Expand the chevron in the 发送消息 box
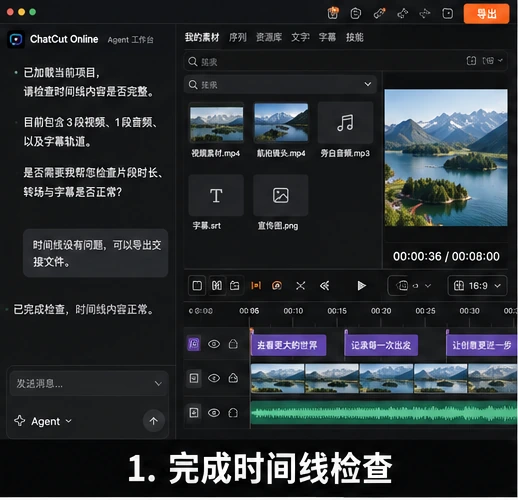This screenshot has width=518, height=500. coord(158,384)
